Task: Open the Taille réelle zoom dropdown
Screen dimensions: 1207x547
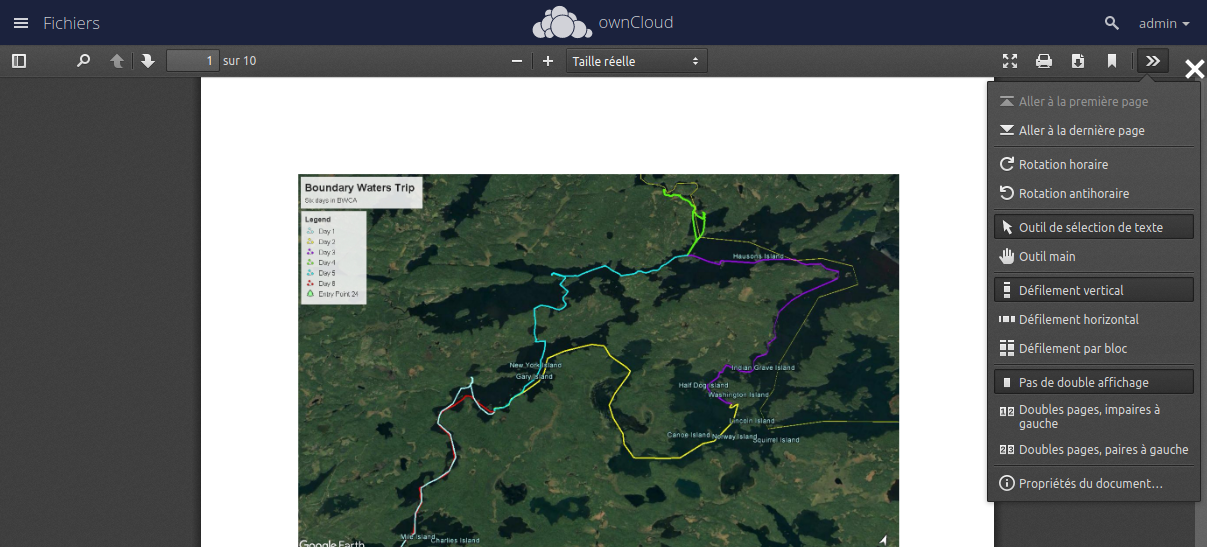Action: coord(637,61)
